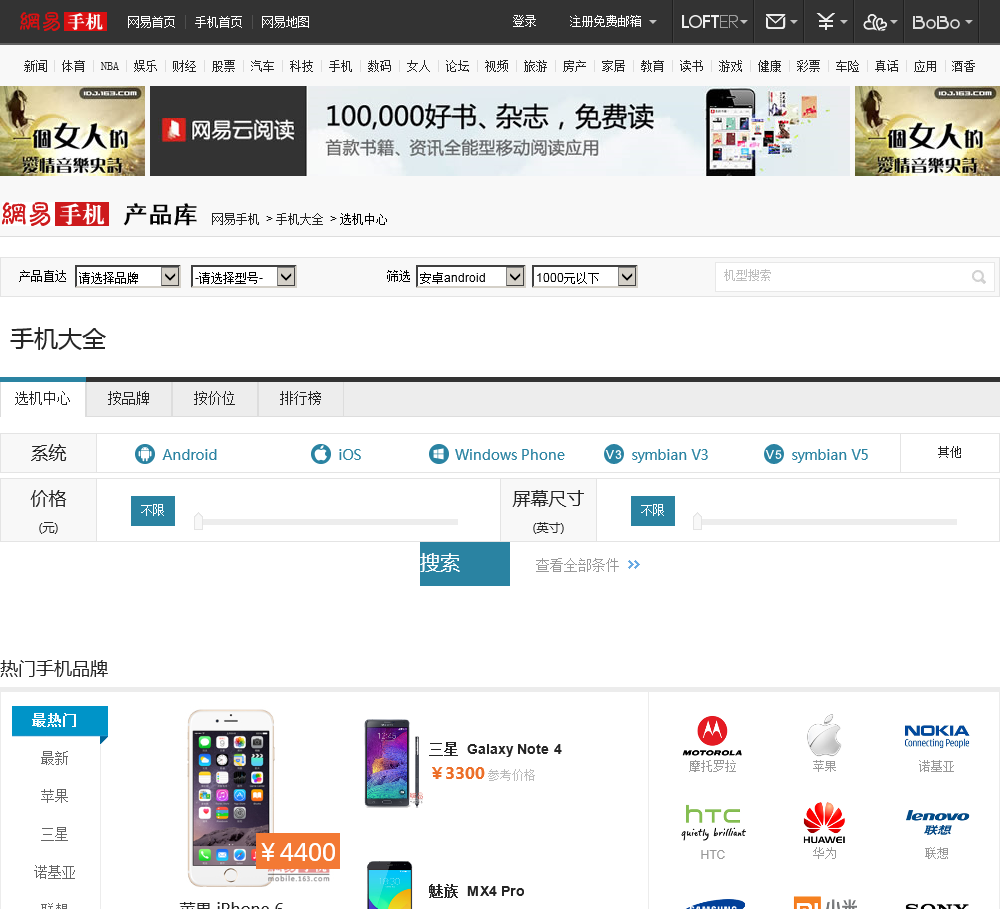Image resolution: width=1000 pixels, height=909 pixels.
Task: Open 魅族 MX4 Pro product title
Action: pyautogui.click(x=476, y=891)
